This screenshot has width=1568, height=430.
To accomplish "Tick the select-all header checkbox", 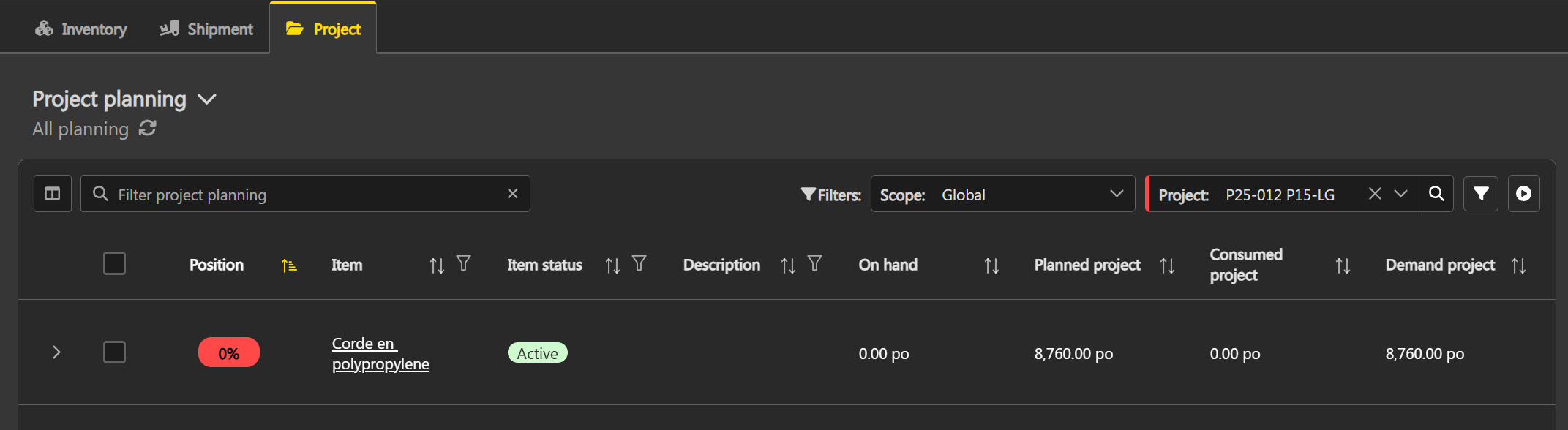I will point(115,263).
